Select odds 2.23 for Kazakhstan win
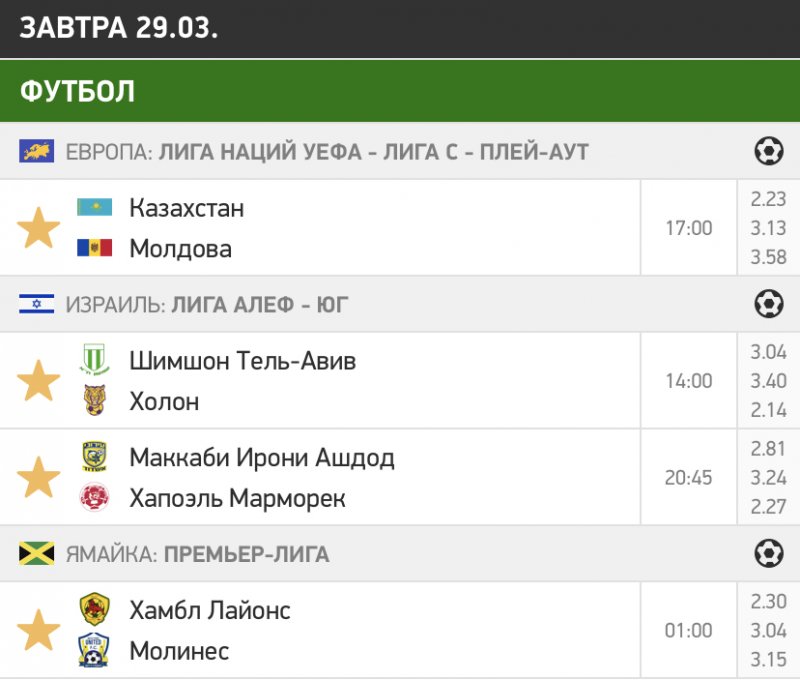 768,199
